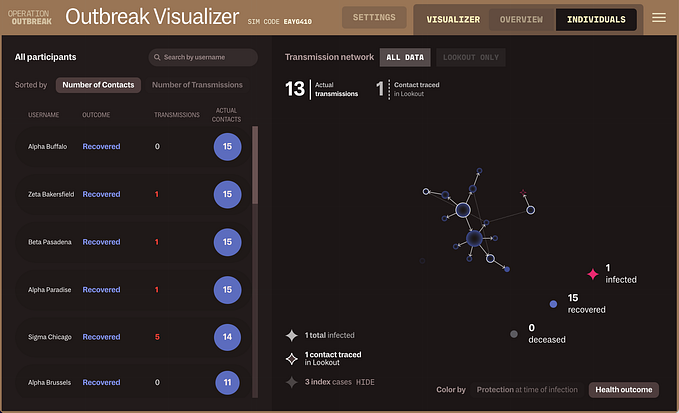Select the Alpha Brussels participant row
This screenshot has width=679, height=413.
pos(133,382)
